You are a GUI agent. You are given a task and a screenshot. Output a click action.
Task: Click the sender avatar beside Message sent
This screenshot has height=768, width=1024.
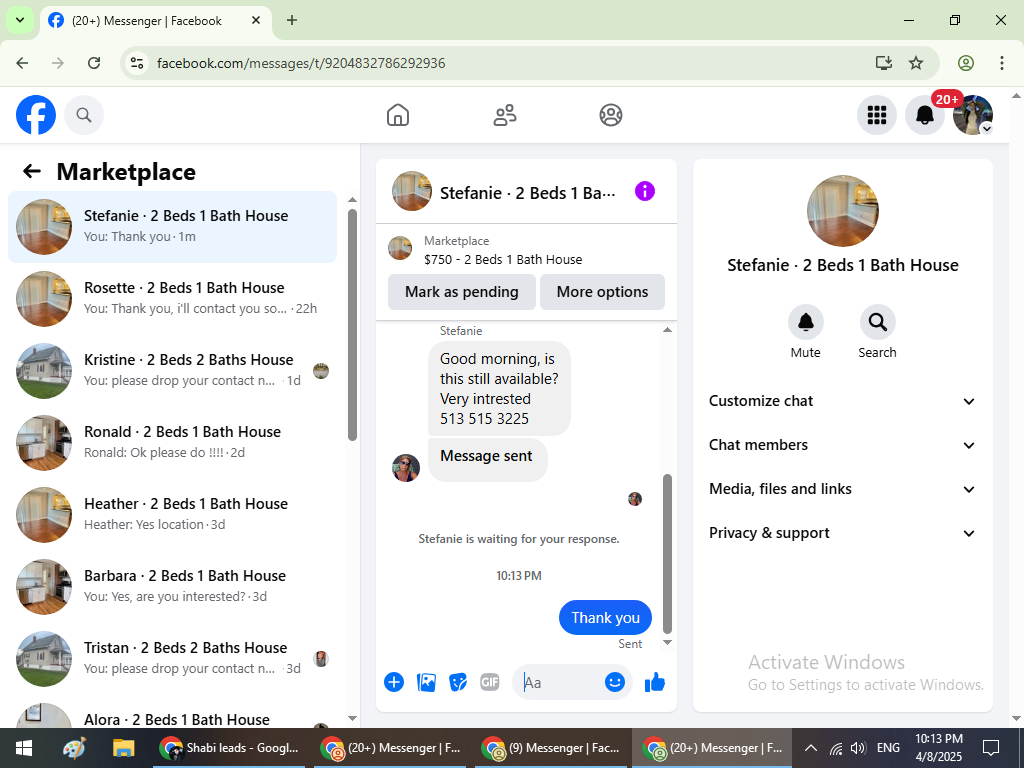[x=406, y=468]
